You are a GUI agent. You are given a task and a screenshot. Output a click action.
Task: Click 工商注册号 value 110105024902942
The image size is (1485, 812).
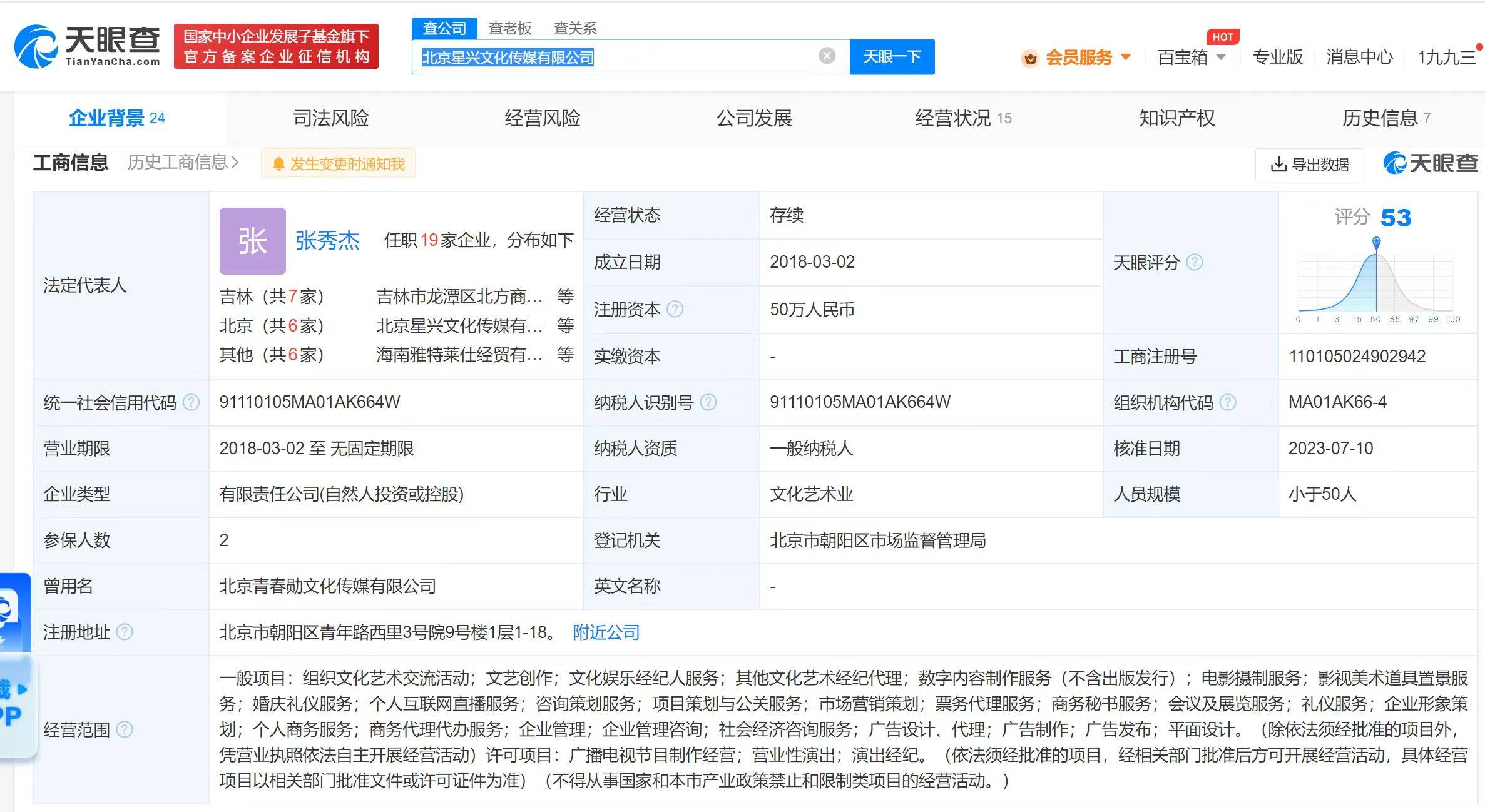(1357, 356)
